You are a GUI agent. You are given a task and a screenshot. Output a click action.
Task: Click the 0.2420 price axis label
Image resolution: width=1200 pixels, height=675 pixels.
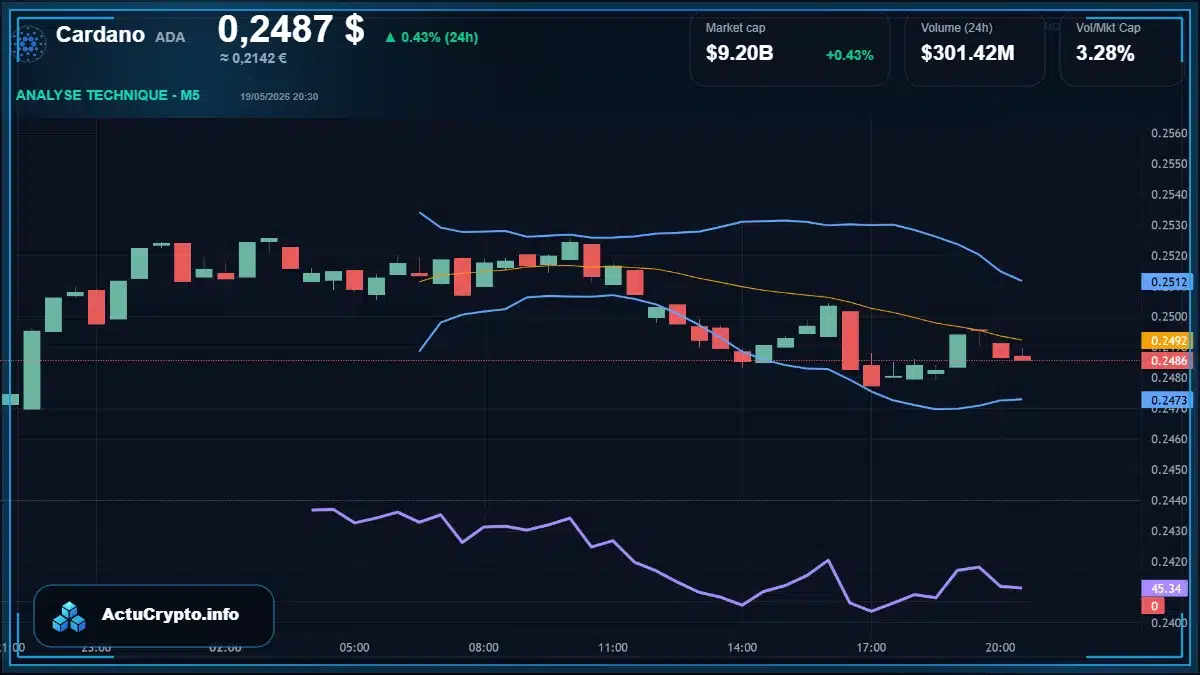pos(1168,561)
